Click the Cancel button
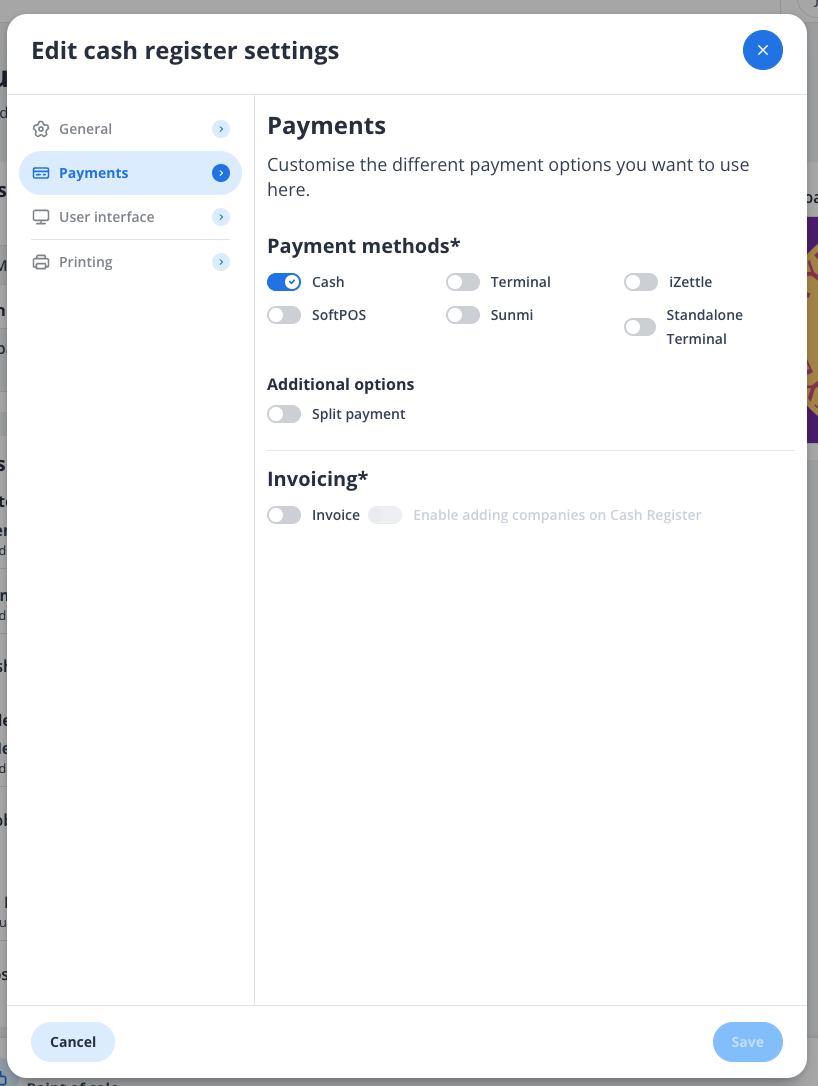This screenshot has height=1086, width=818. pos(72,1041)
